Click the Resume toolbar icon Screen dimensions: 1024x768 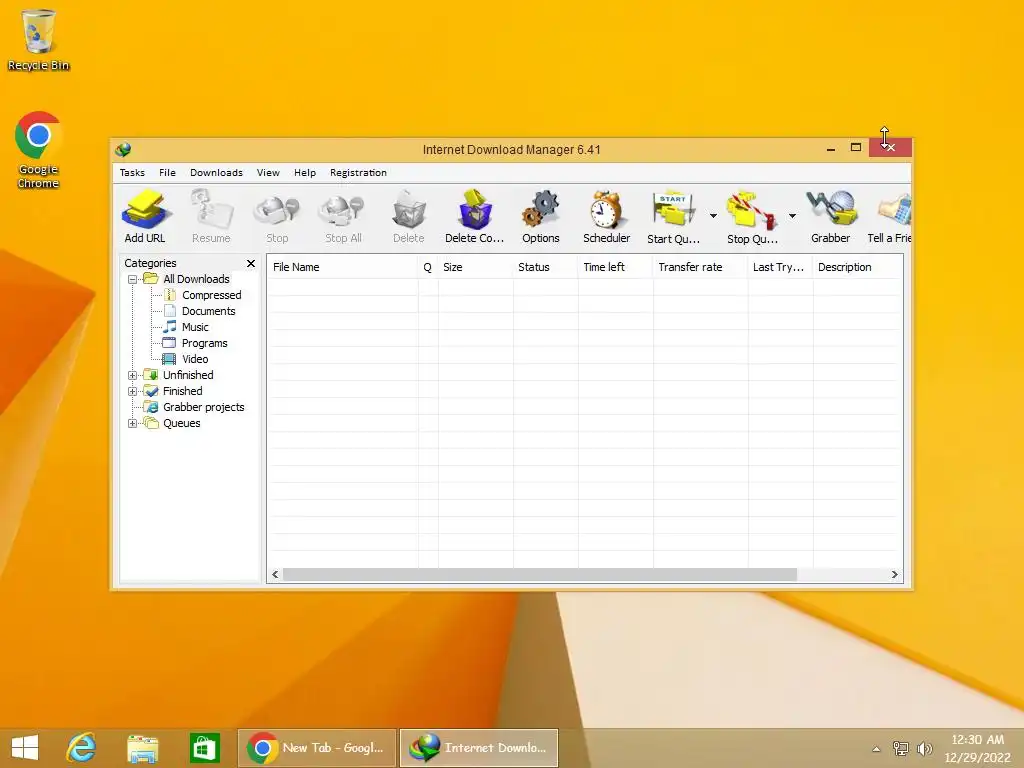tap(211, 217)
